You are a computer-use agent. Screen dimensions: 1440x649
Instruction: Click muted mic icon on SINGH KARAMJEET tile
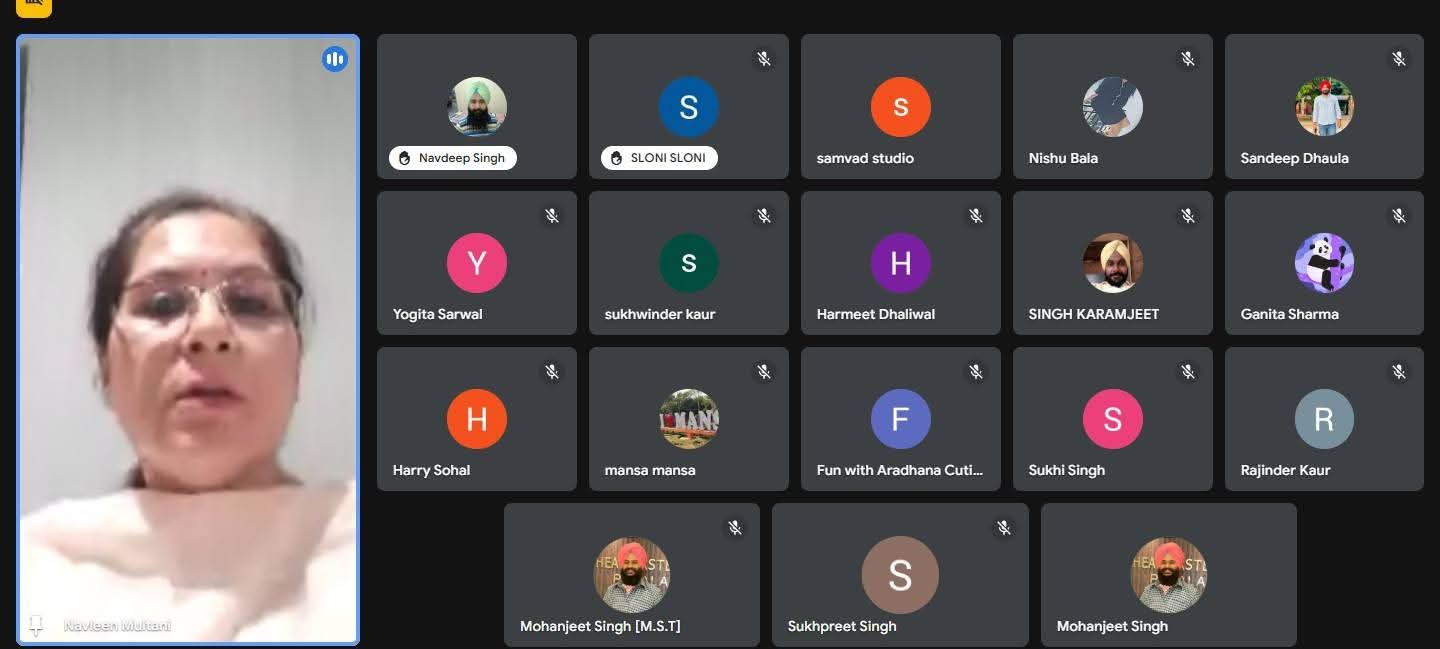pyautogui.click(x=1188, y=215)
